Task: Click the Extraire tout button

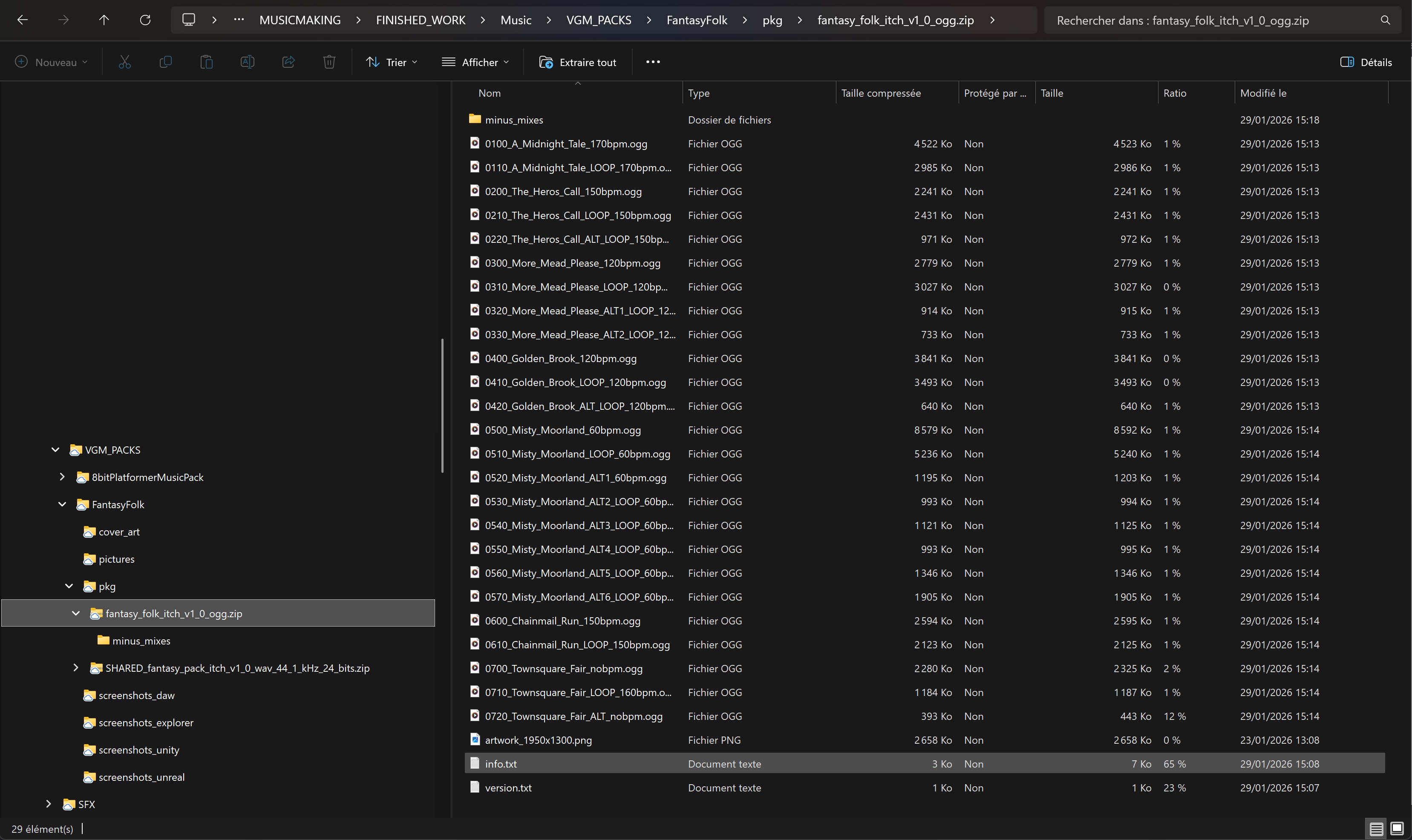Action: (x=577, y=62)
